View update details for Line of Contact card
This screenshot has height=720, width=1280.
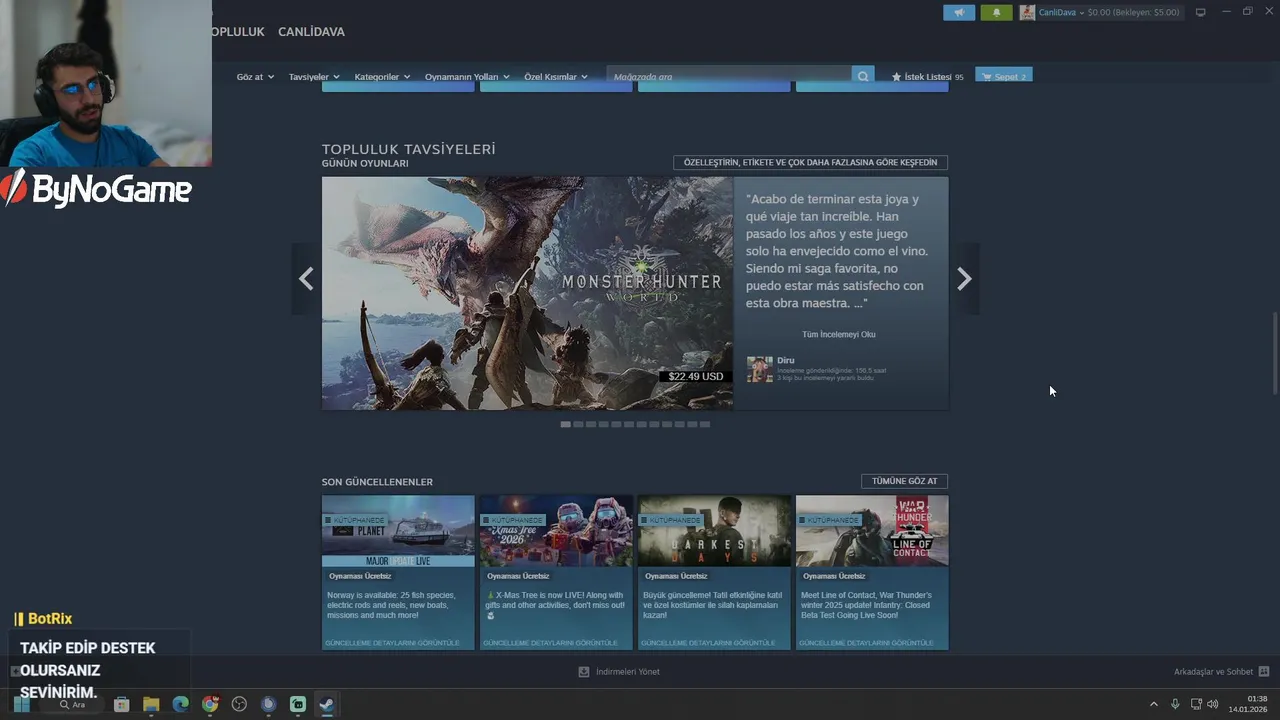click(867, 642)
